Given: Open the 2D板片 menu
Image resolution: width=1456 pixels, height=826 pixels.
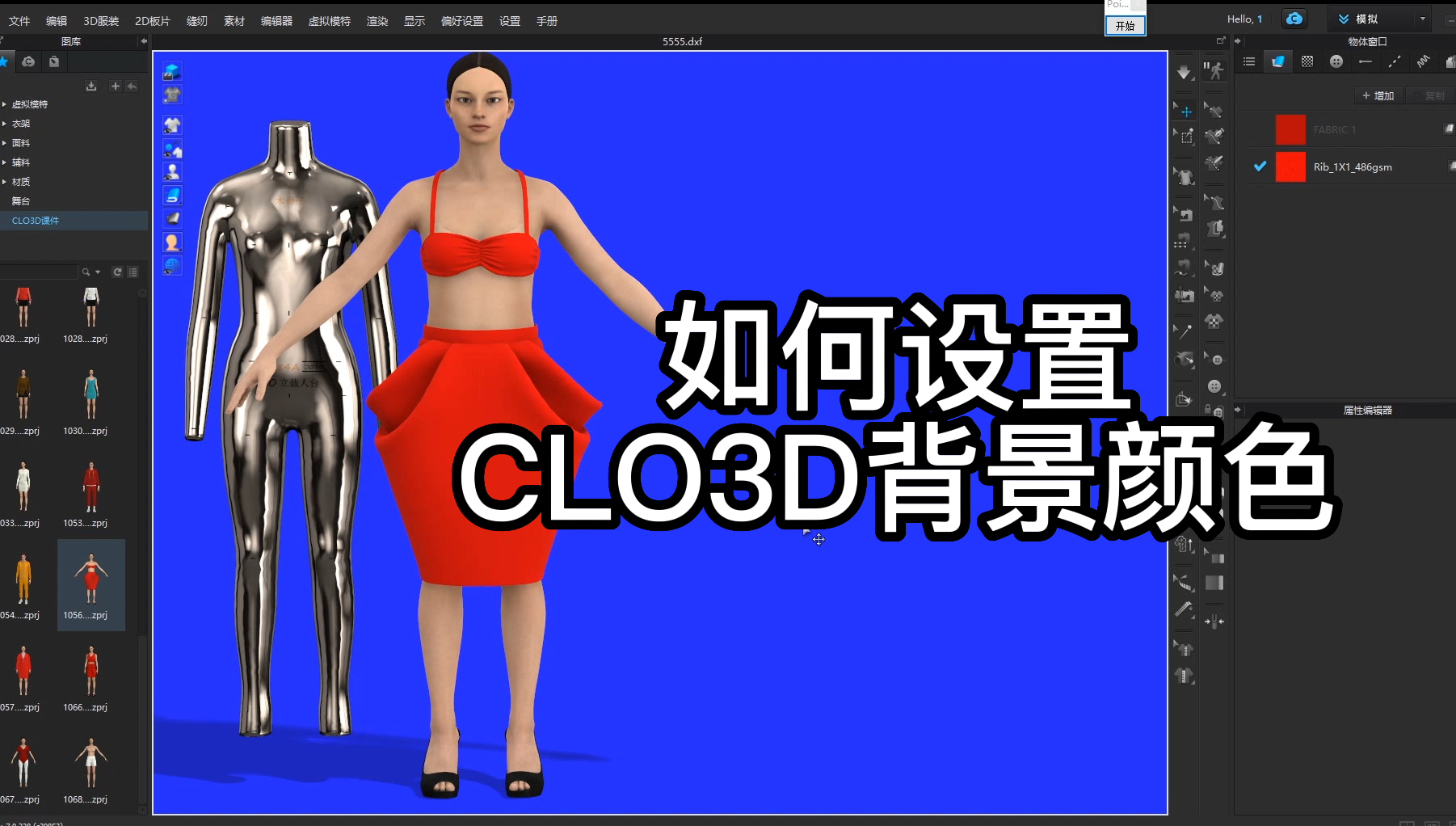Looking at the screenshot, I should coord(153,21).
